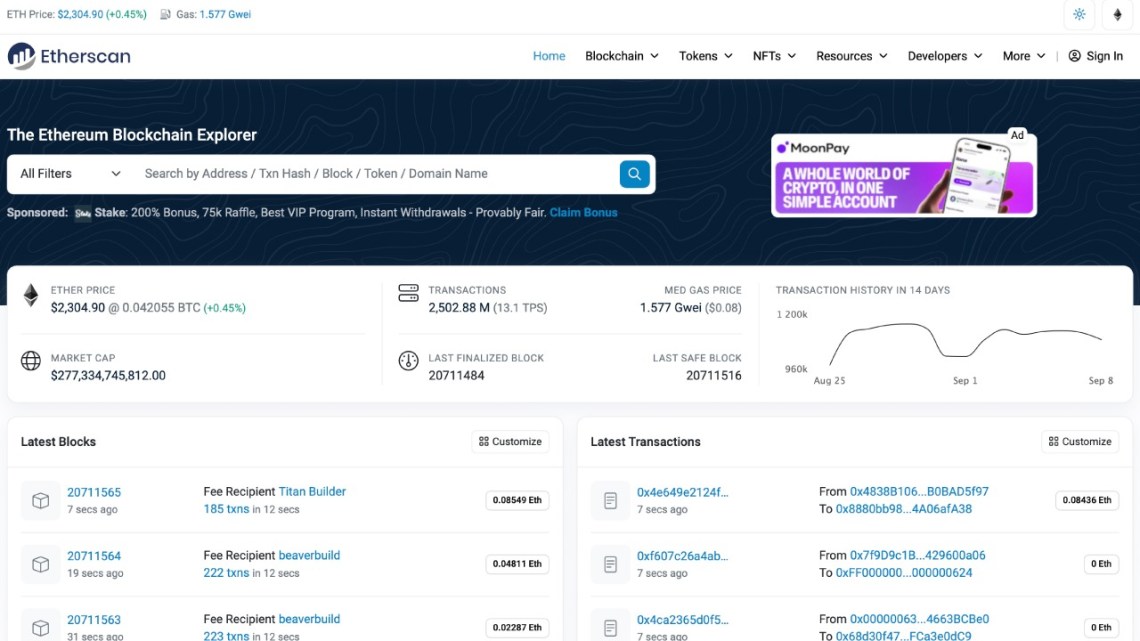This screenshot has width=1140, height=641.
Task: Expand the Developers menu
Action: click(944, 56)
